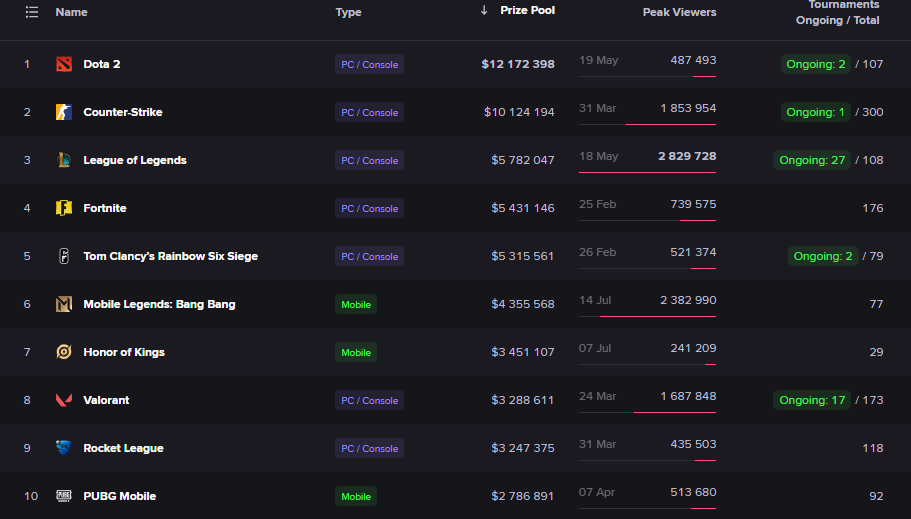Click PC / Console tag for Fortnite
Image resolution: width=911 pixels, height=519 pixels.
370,208
